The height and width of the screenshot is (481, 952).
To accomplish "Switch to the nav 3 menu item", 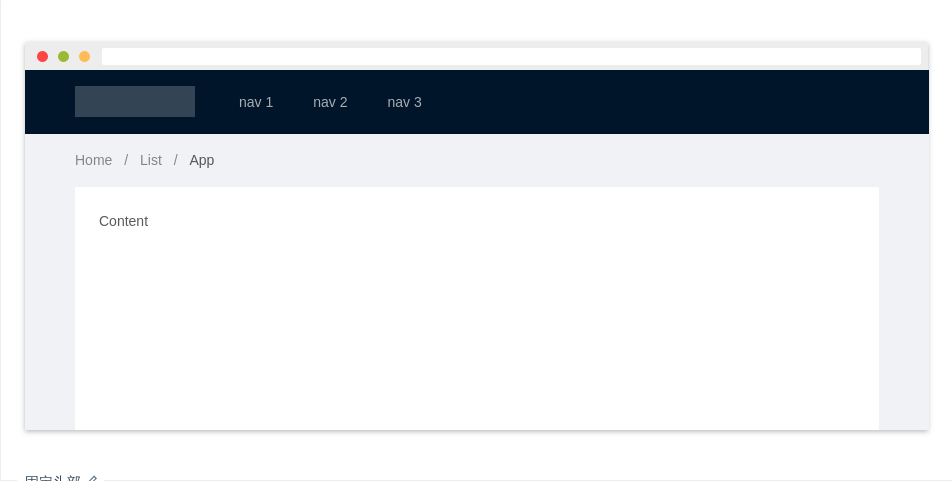I will 404,102.
